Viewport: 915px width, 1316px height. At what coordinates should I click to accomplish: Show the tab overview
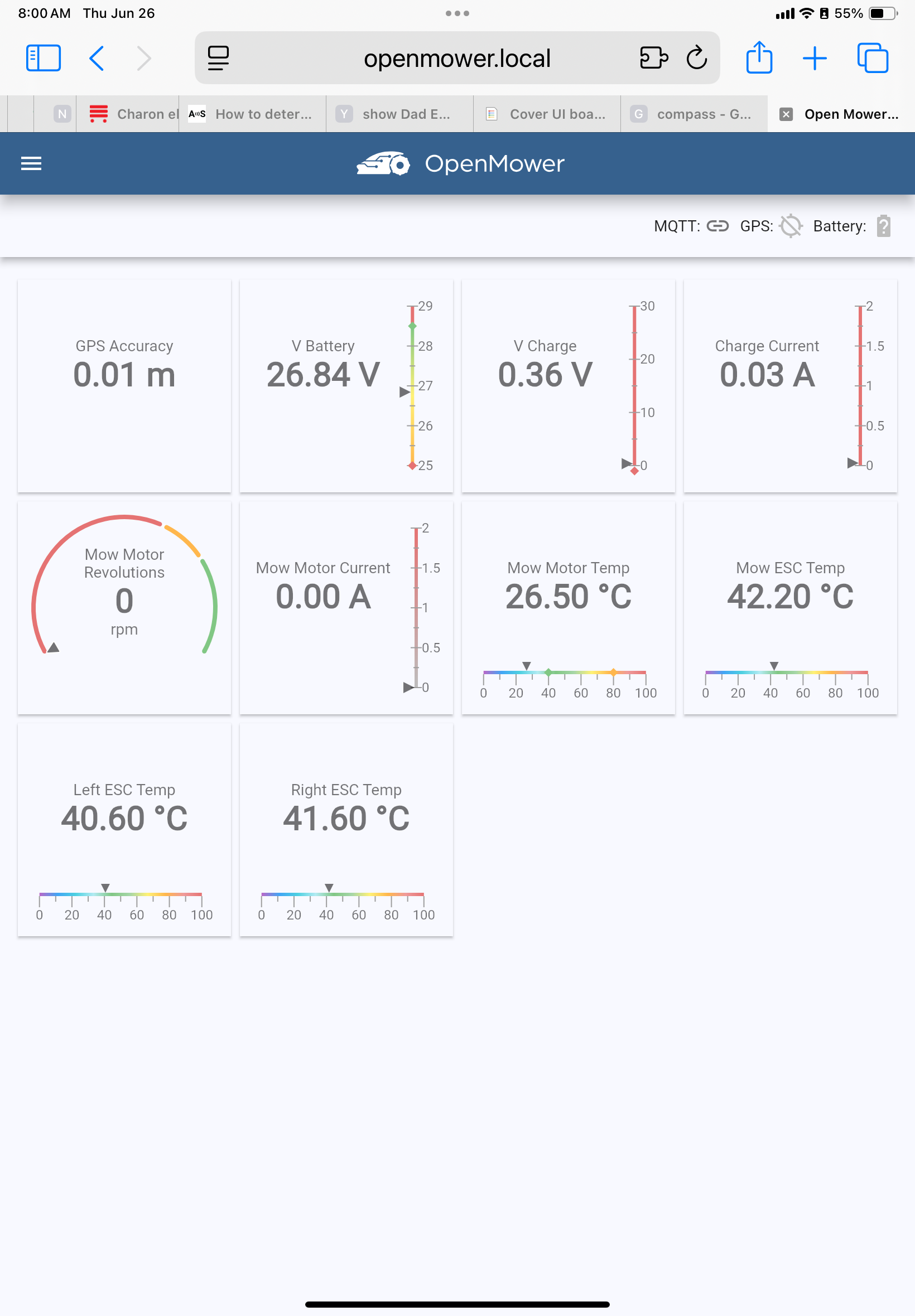coord(873,58)
